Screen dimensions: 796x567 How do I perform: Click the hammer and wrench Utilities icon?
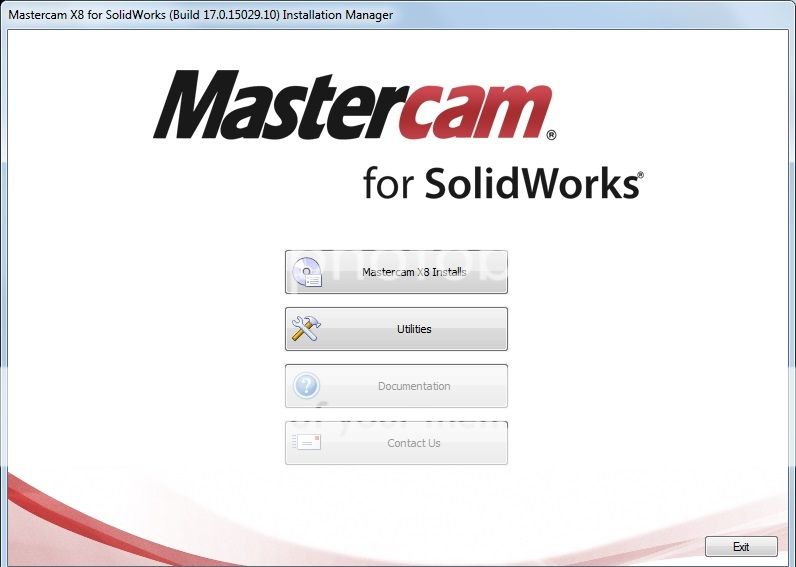306,329
